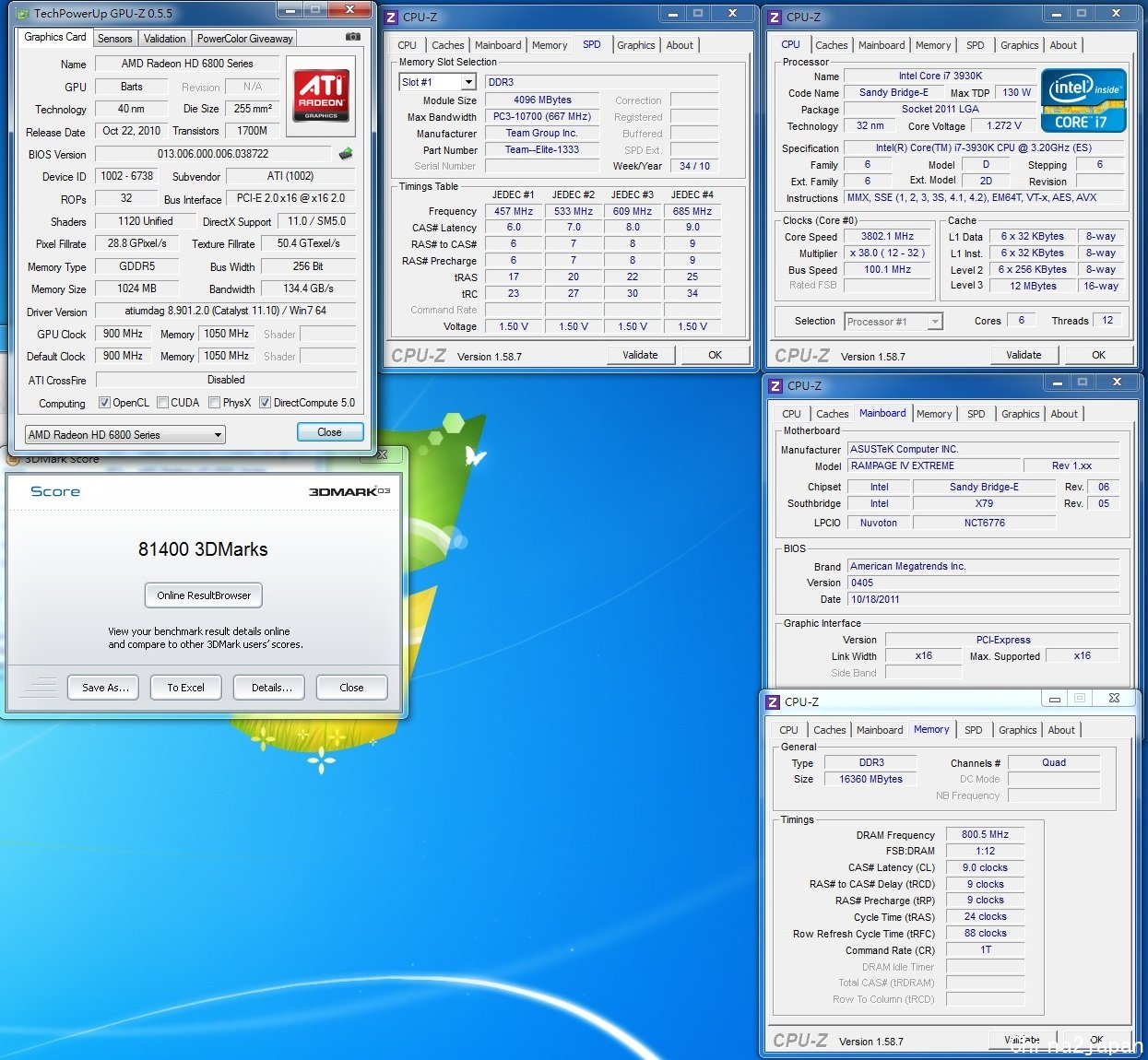Click the BIOS date value 10/18/2011

point(983,599)
